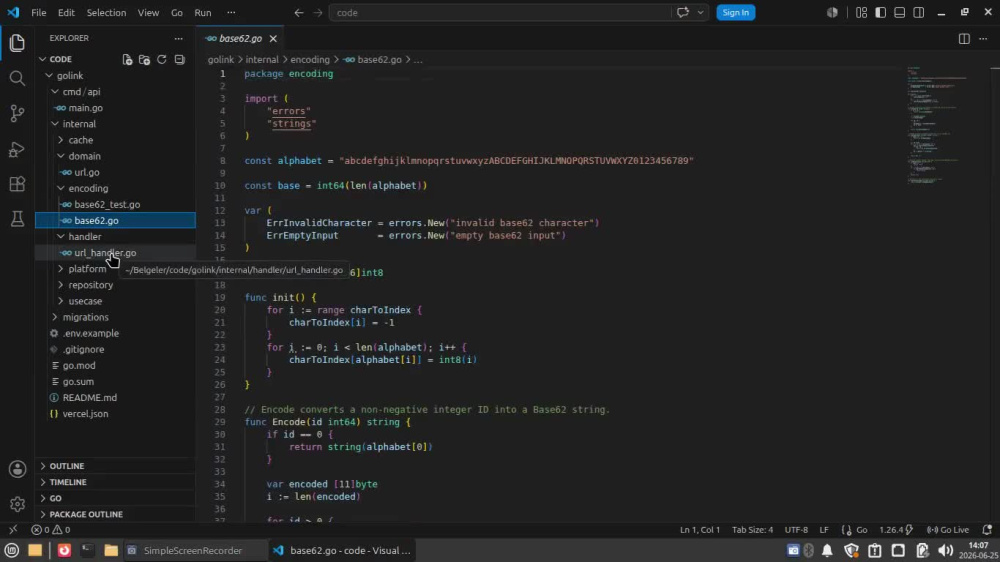Open the dropdown arrow next to Copilot chat
This screenshot has height=562, width=1000.
click(x=700, y=13)
